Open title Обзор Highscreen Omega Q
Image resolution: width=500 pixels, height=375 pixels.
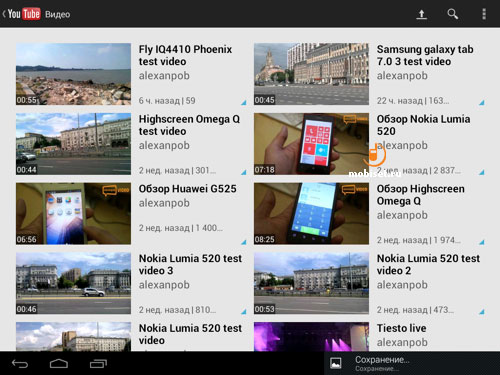[x=420, y=195]
